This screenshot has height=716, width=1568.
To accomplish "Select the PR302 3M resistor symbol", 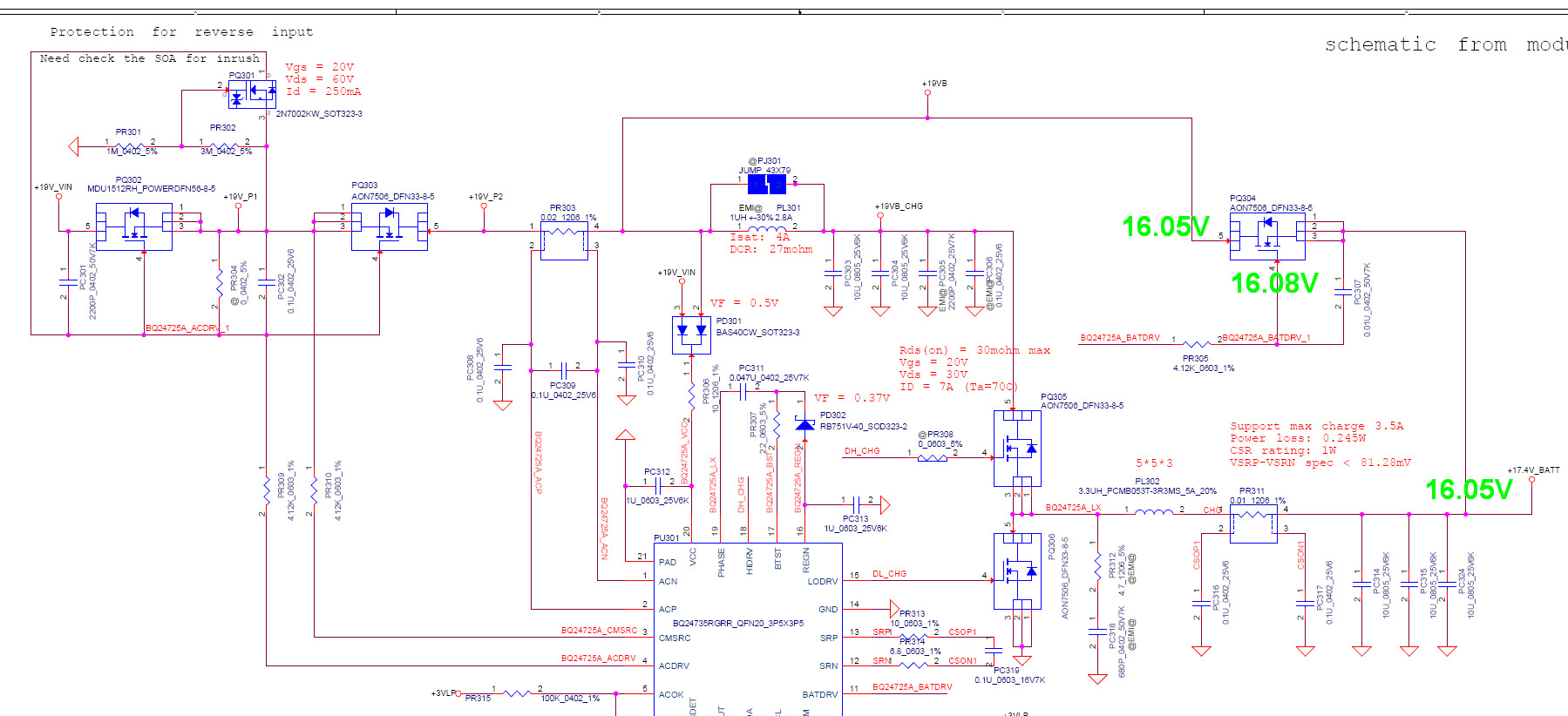I will [225, 145].
